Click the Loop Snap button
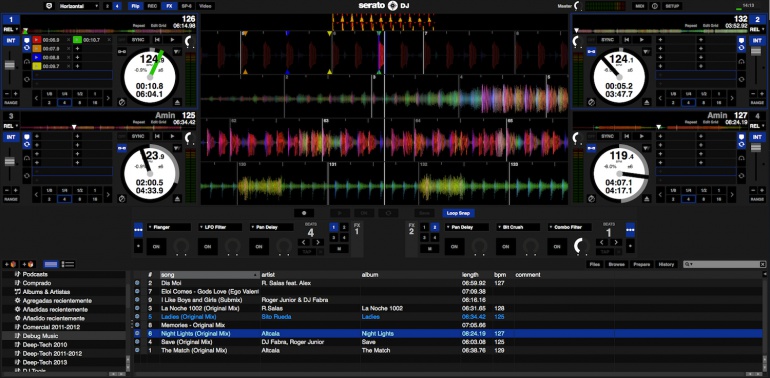770x378 pixels. (458, 214)
